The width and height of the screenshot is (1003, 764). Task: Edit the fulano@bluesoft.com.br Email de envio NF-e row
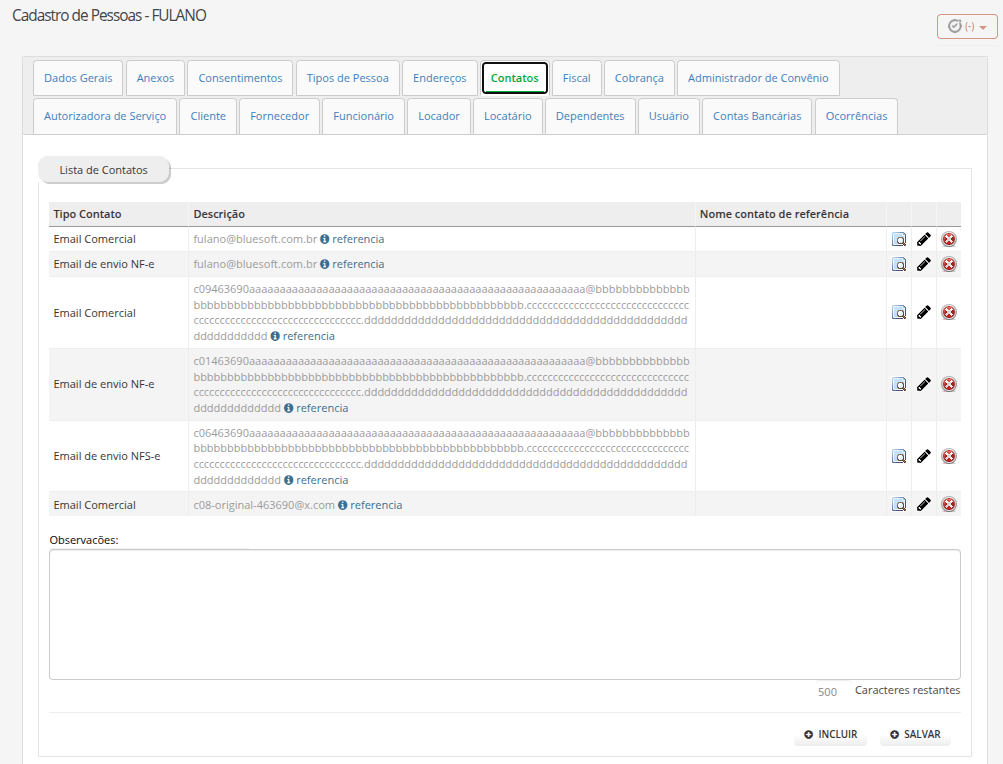click(924, 264)
